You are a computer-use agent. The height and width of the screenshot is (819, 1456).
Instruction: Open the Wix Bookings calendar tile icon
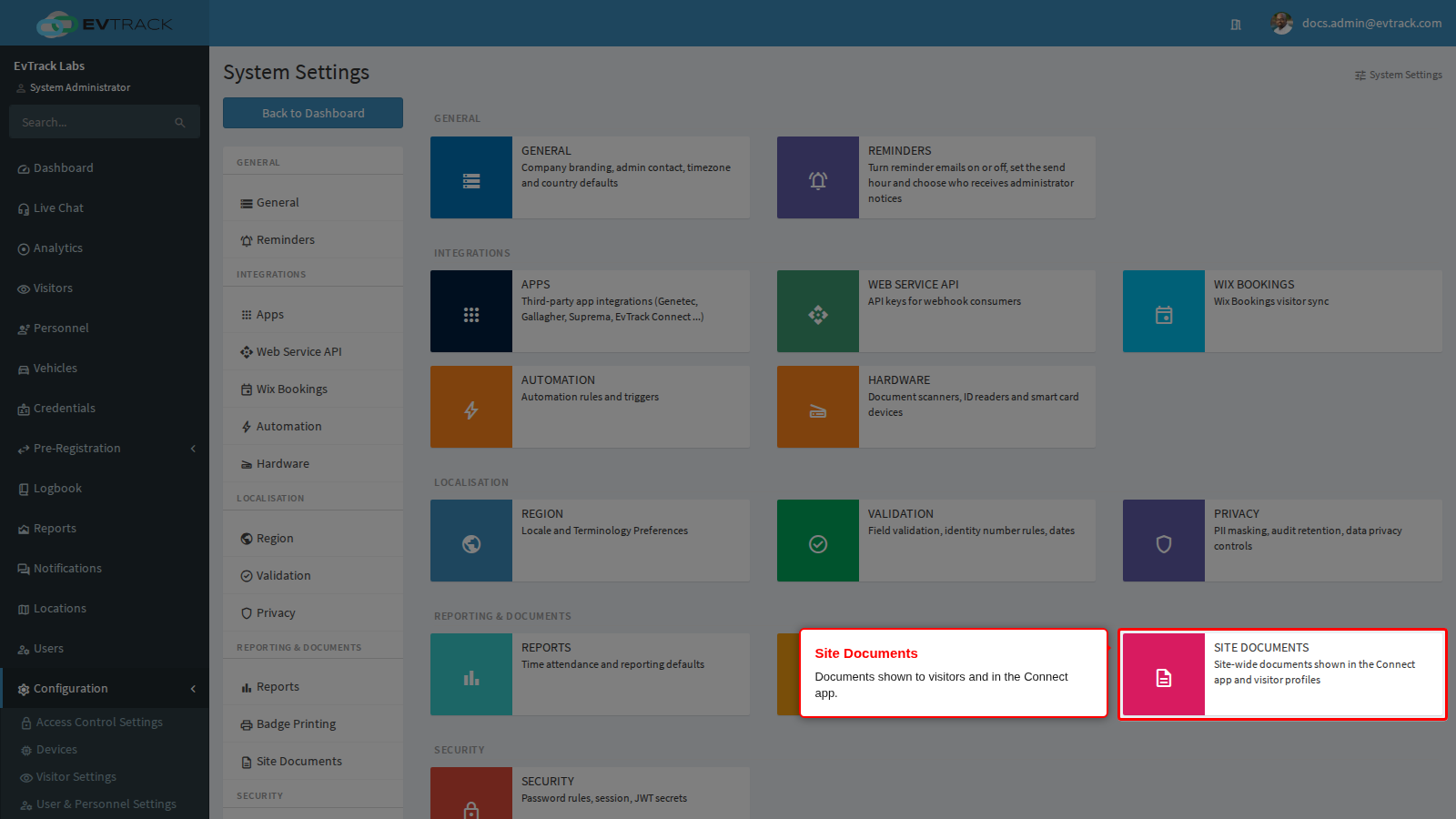tap(1164, 311)
